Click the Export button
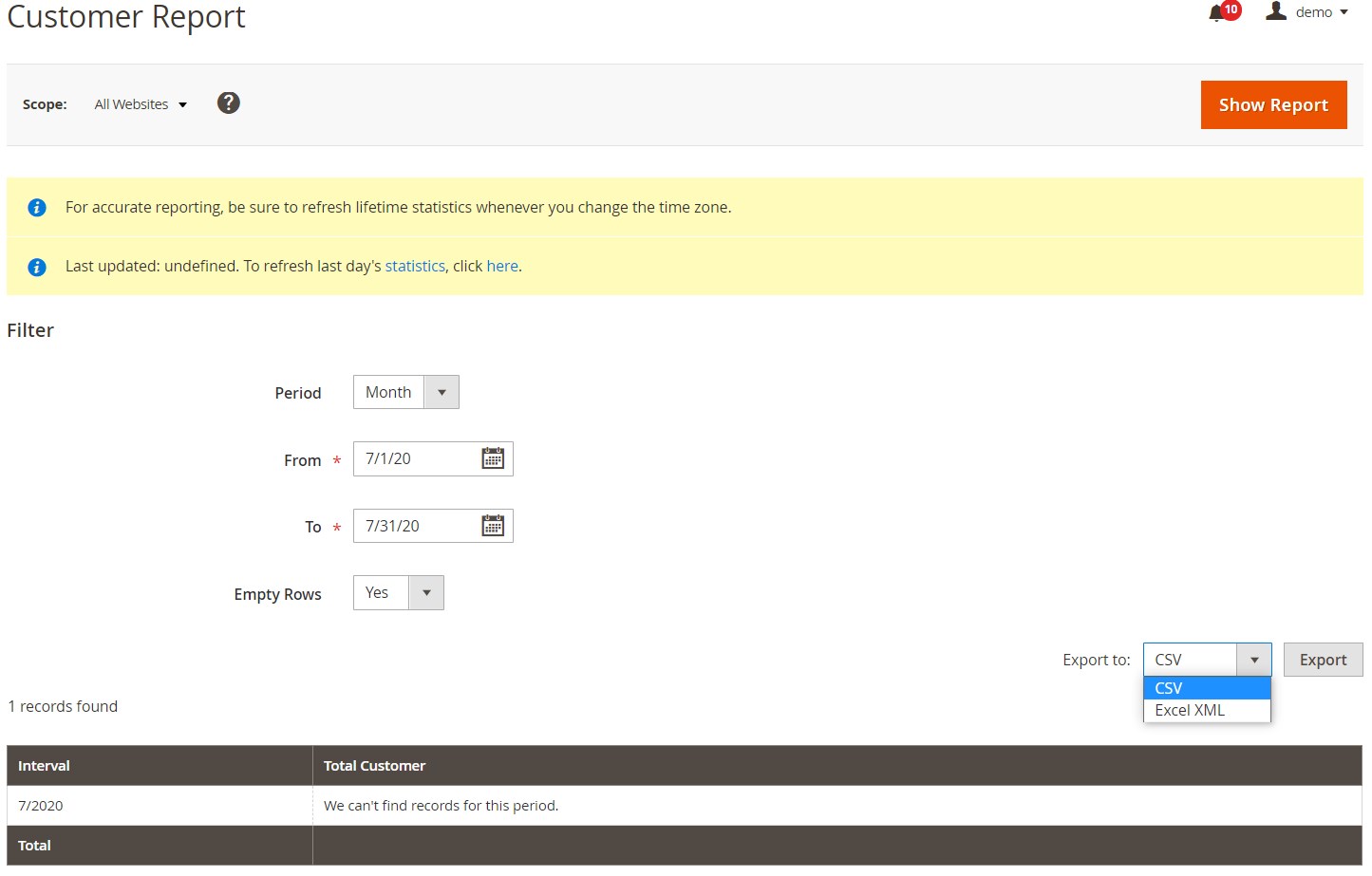Image resolution: width=1372 pixels, height=876 pixels. pyautogui.click(x=1323, y=660)
